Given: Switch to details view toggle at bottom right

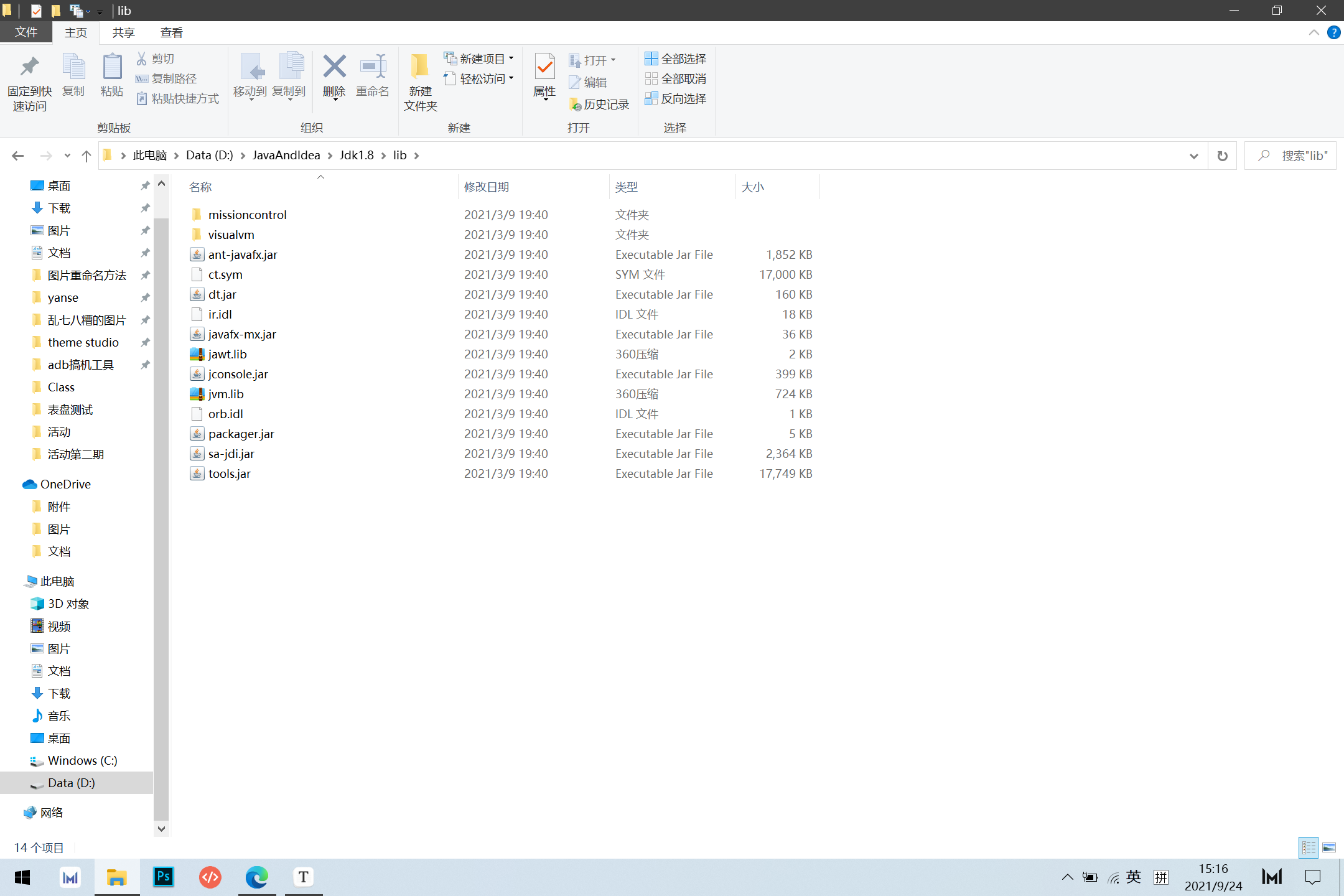Looking at the screenshot, I should [x=1308, y=847].
